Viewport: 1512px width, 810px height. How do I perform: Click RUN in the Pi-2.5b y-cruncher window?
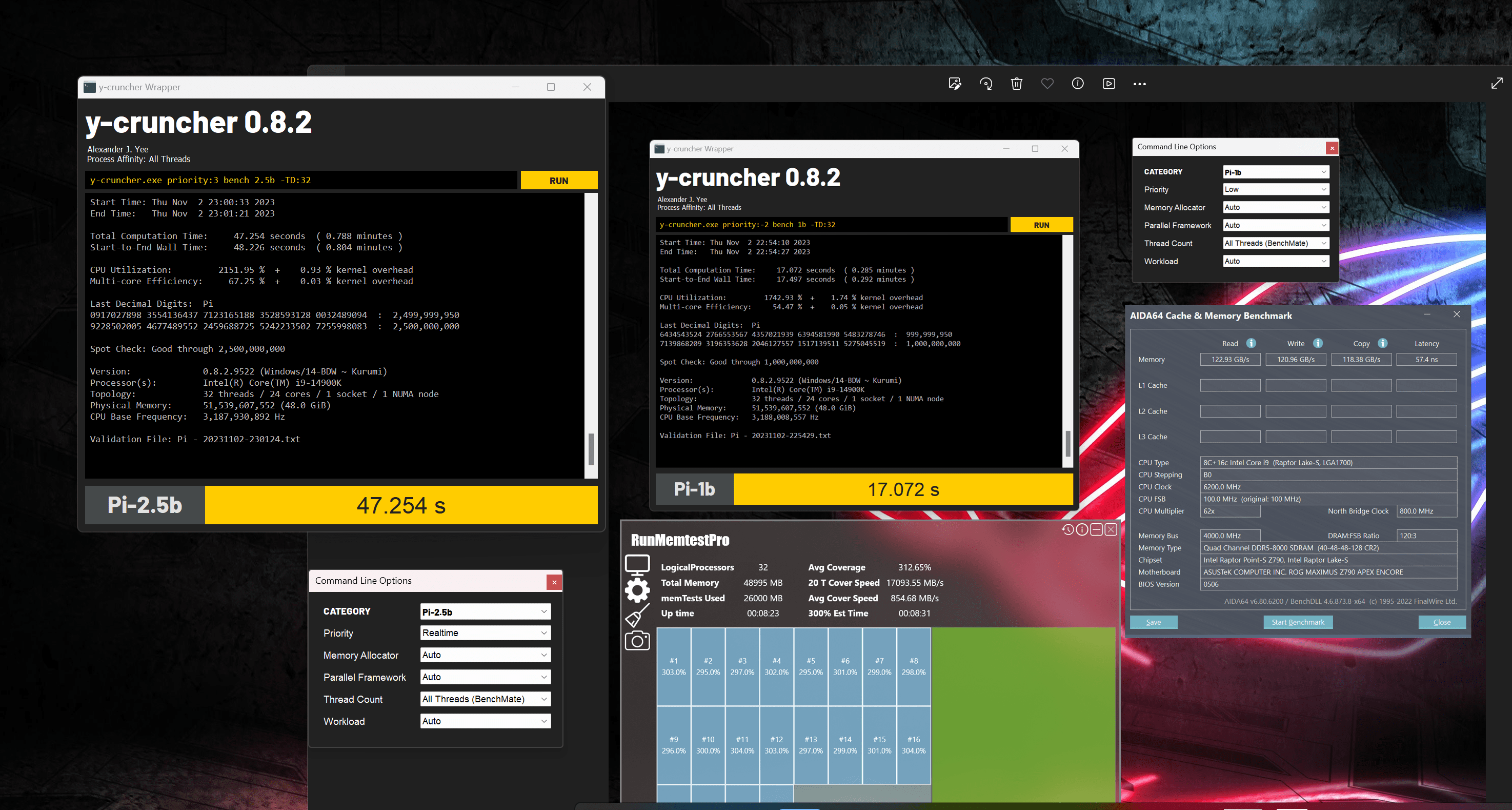559,181
